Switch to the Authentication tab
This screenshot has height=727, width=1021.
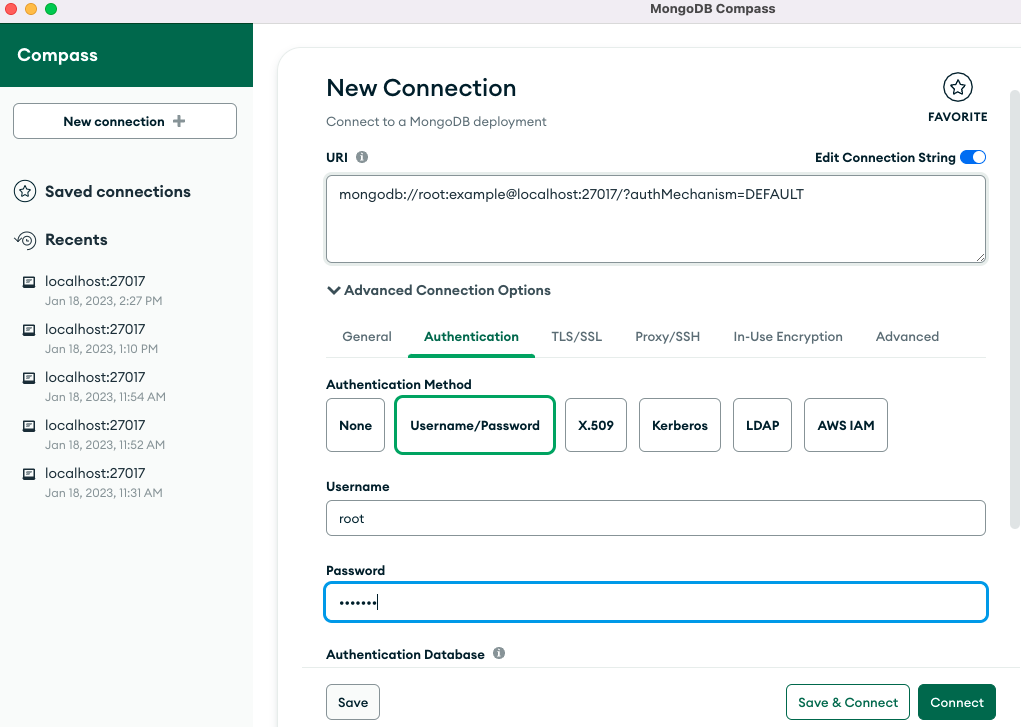pos(471,337)
